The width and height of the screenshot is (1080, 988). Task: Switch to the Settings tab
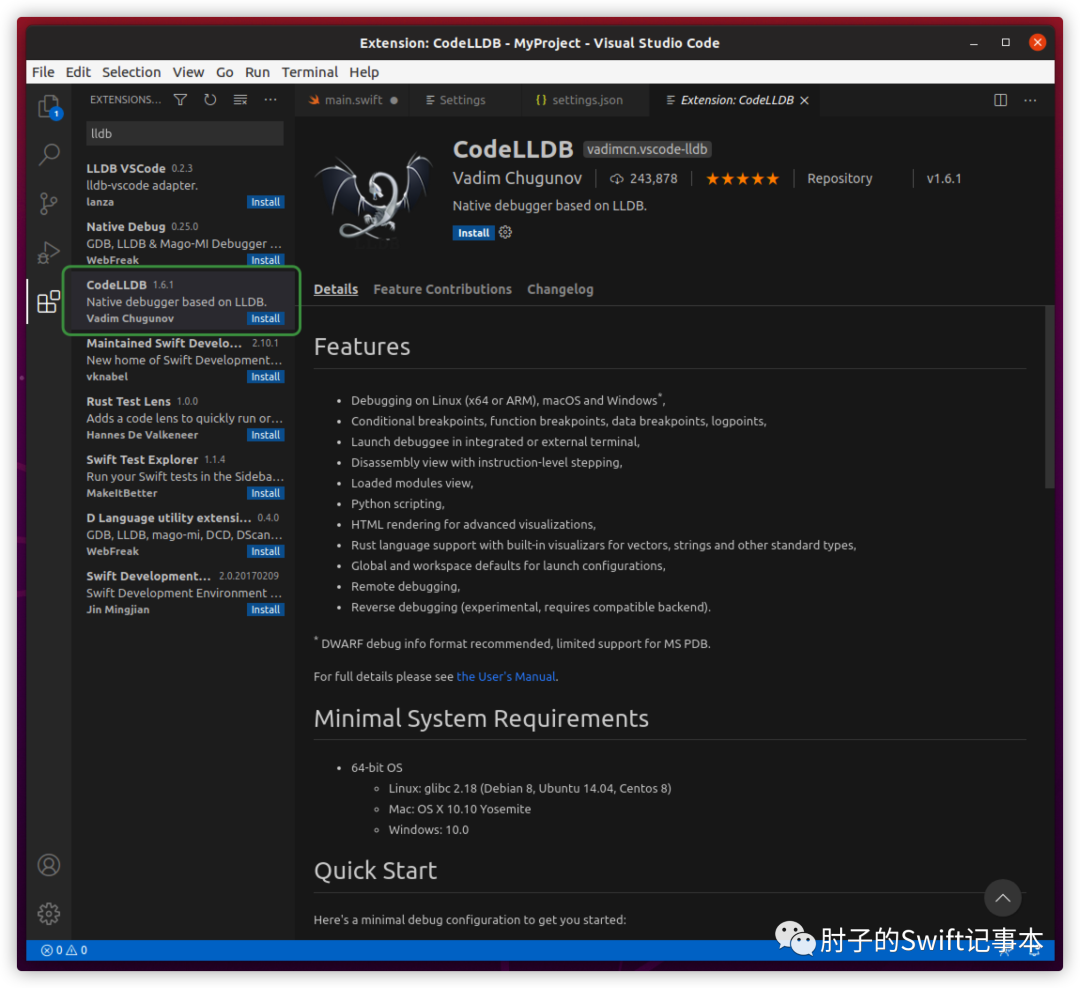pos(461,101)
